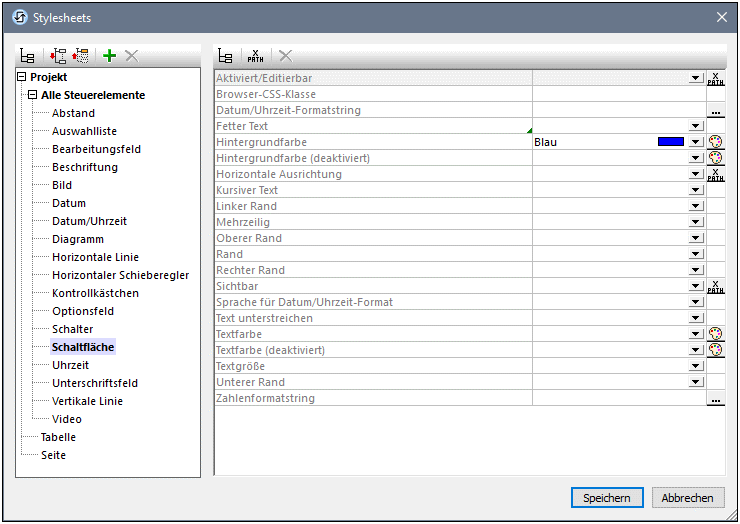Click the Abbrechen button
740x524 pixels.
coord(688,497)
